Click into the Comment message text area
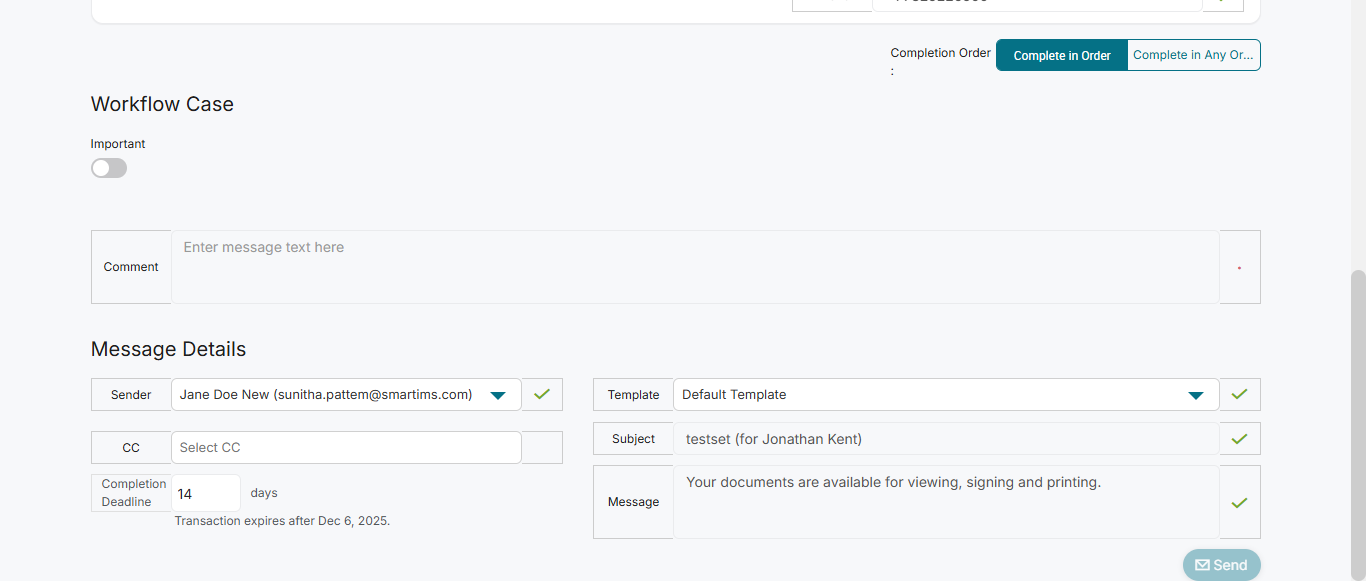 pyautogui.click(x=695, y=267)
